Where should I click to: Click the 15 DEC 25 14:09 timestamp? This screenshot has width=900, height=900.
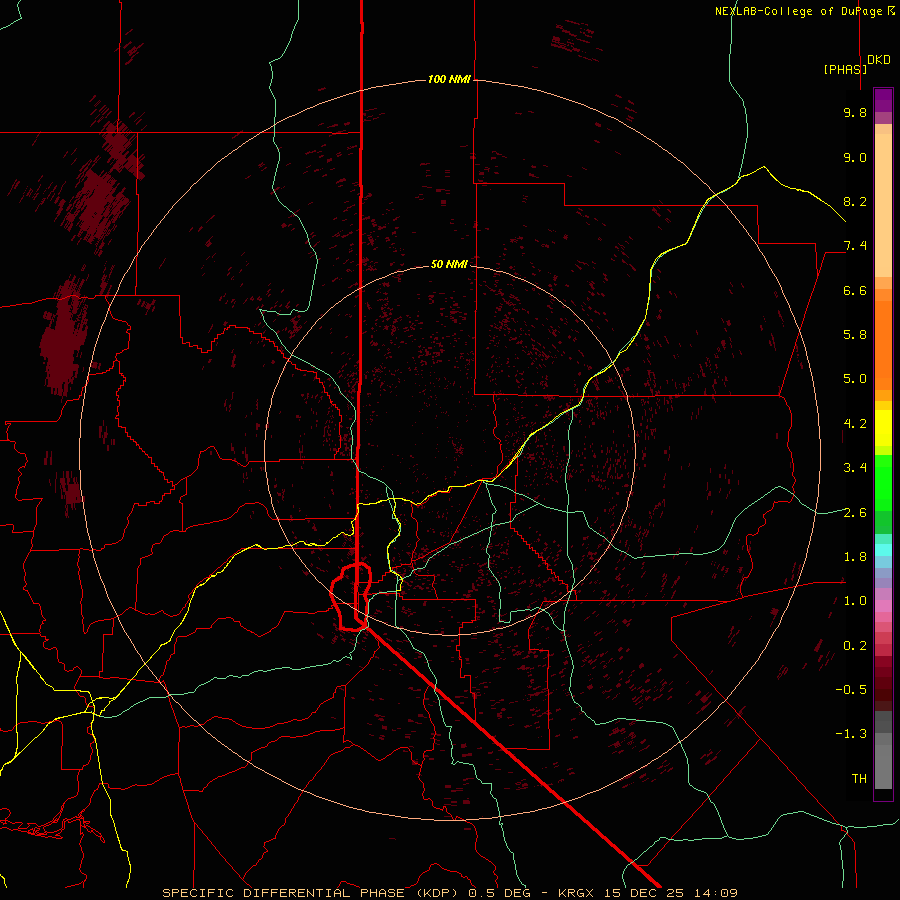671,893
